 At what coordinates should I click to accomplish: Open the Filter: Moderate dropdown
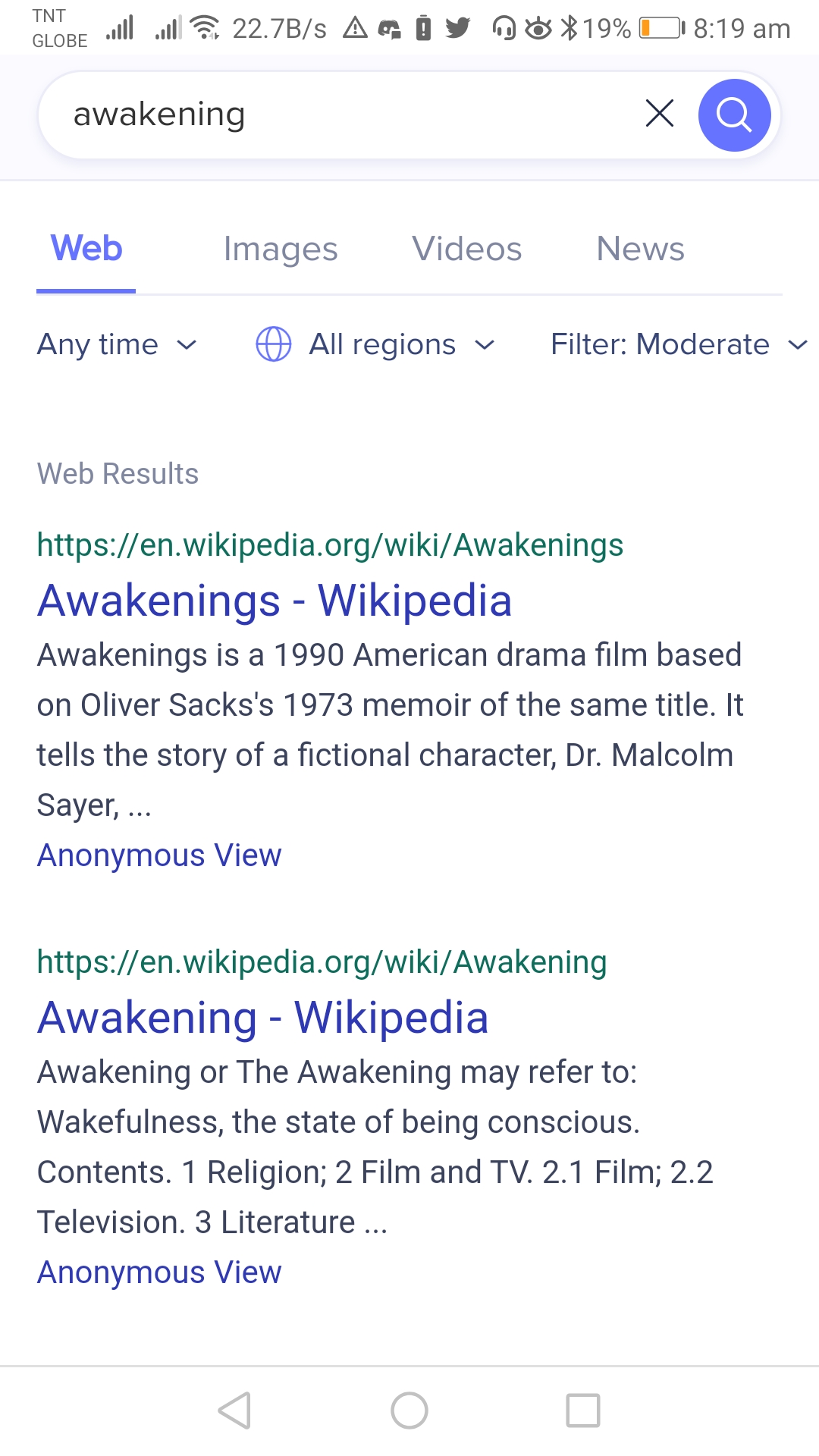[x=679, y=344]
